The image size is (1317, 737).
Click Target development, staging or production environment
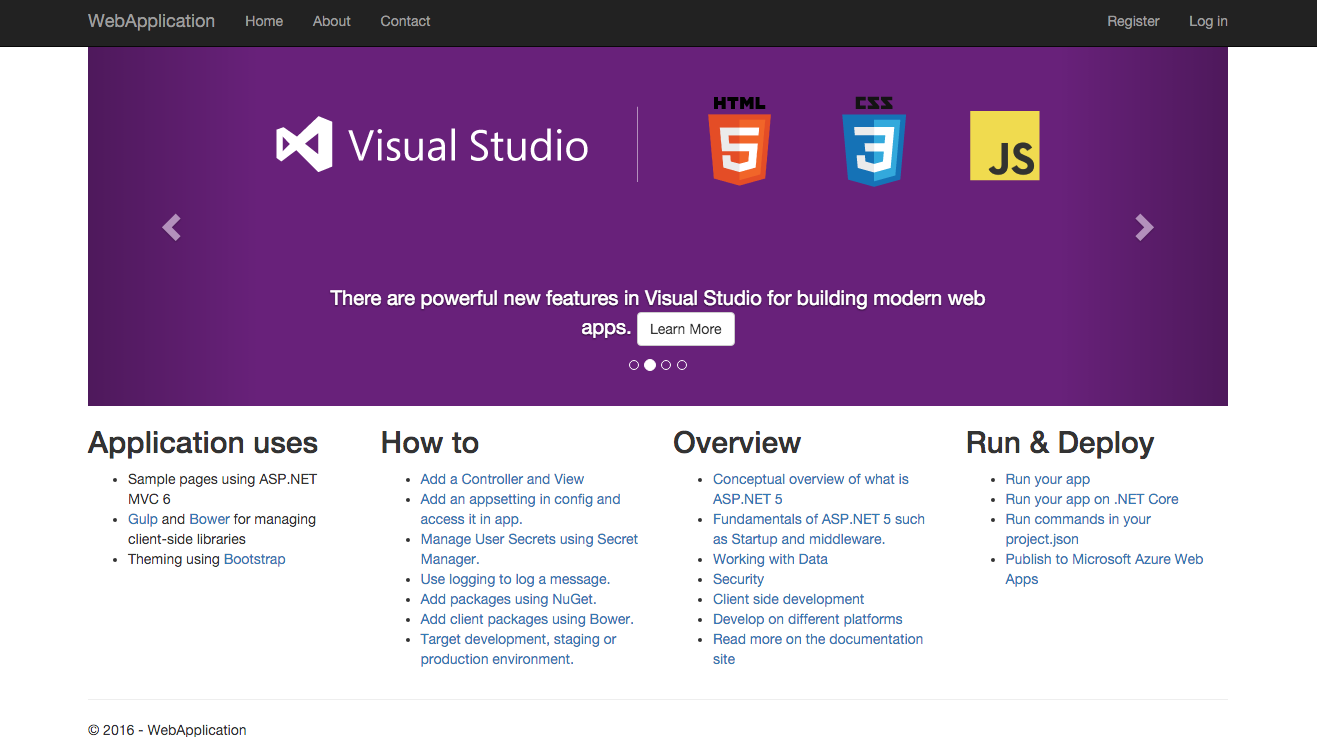point(518,649)
